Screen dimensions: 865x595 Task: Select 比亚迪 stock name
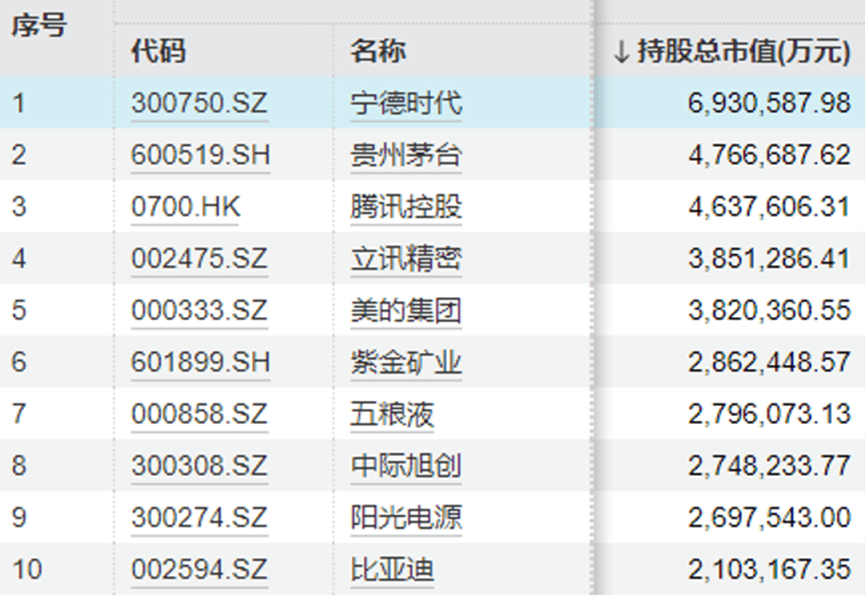(391, 570)
